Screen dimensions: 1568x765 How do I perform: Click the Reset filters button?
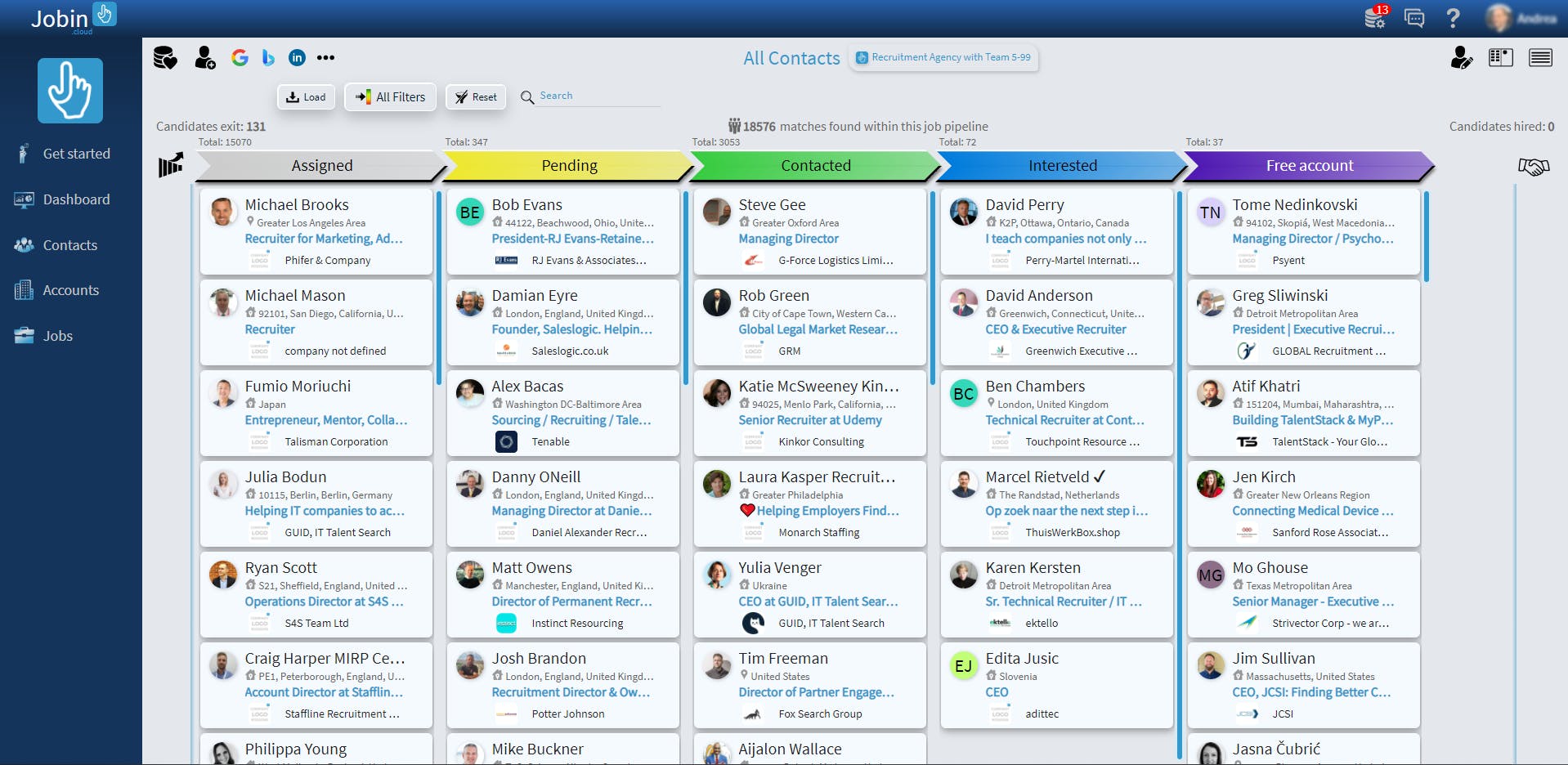click(476, 96)
